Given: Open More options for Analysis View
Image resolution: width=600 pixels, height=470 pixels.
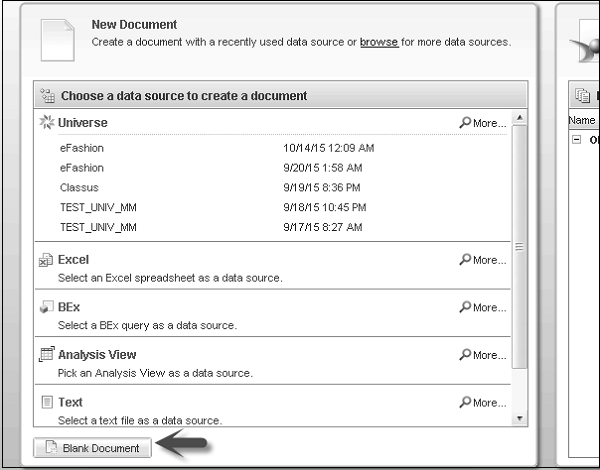Looking at the screenshot, I should [x=483, y=355].
